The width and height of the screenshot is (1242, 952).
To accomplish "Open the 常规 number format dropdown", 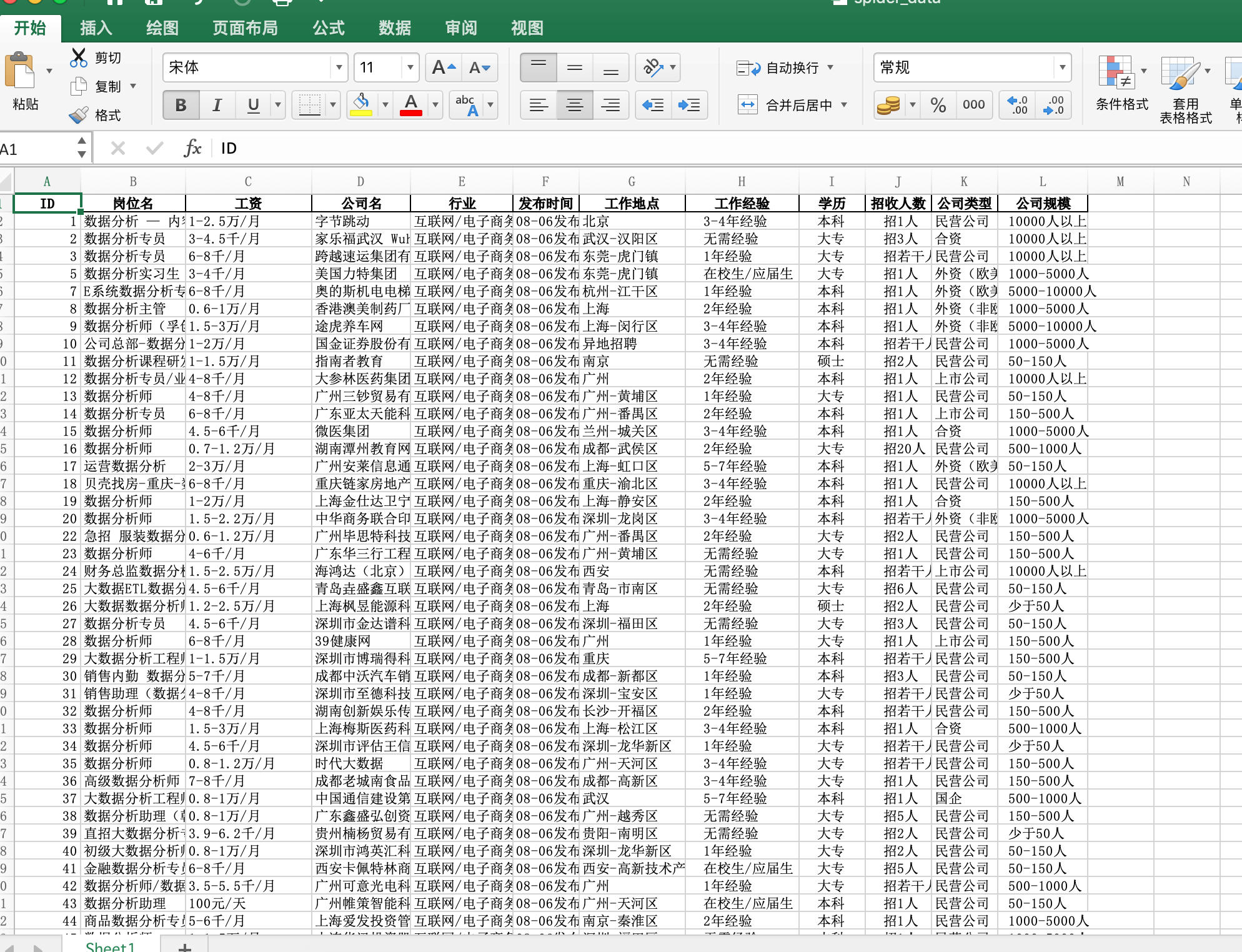I will click(1063, 67).
